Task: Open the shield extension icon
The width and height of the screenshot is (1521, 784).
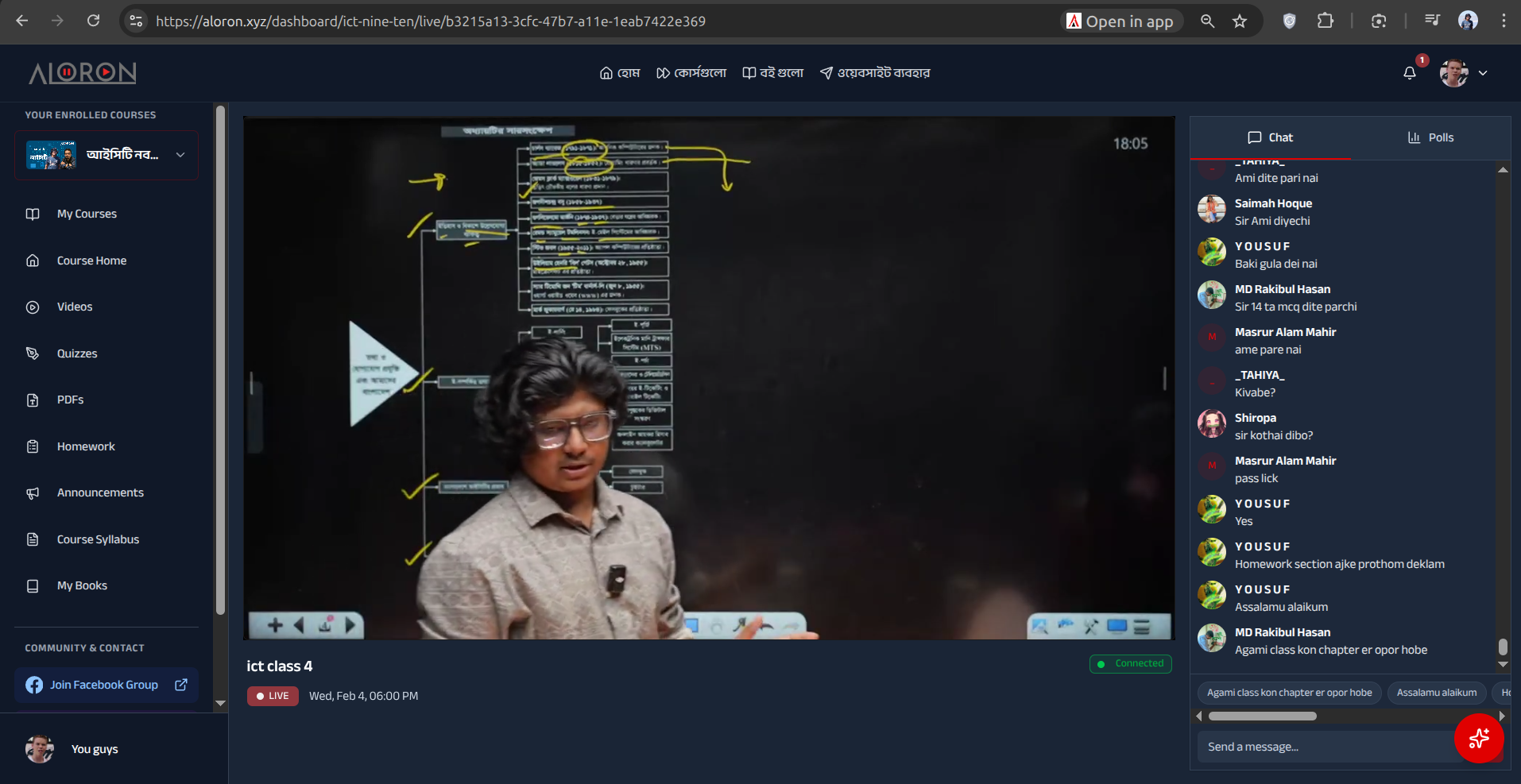Action: tap(1290, 21)
